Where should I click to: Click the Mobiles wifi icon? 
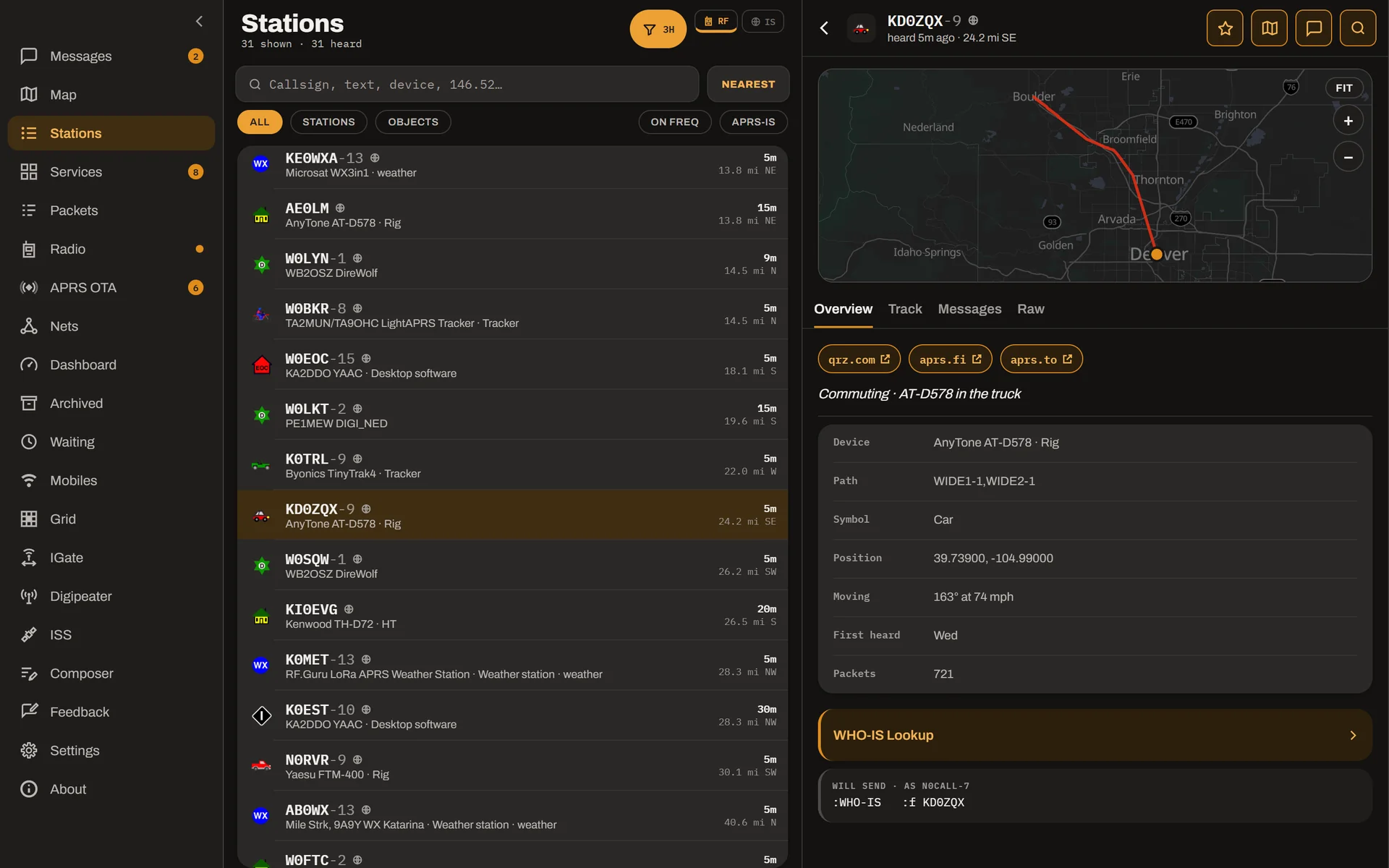[29, 480]
